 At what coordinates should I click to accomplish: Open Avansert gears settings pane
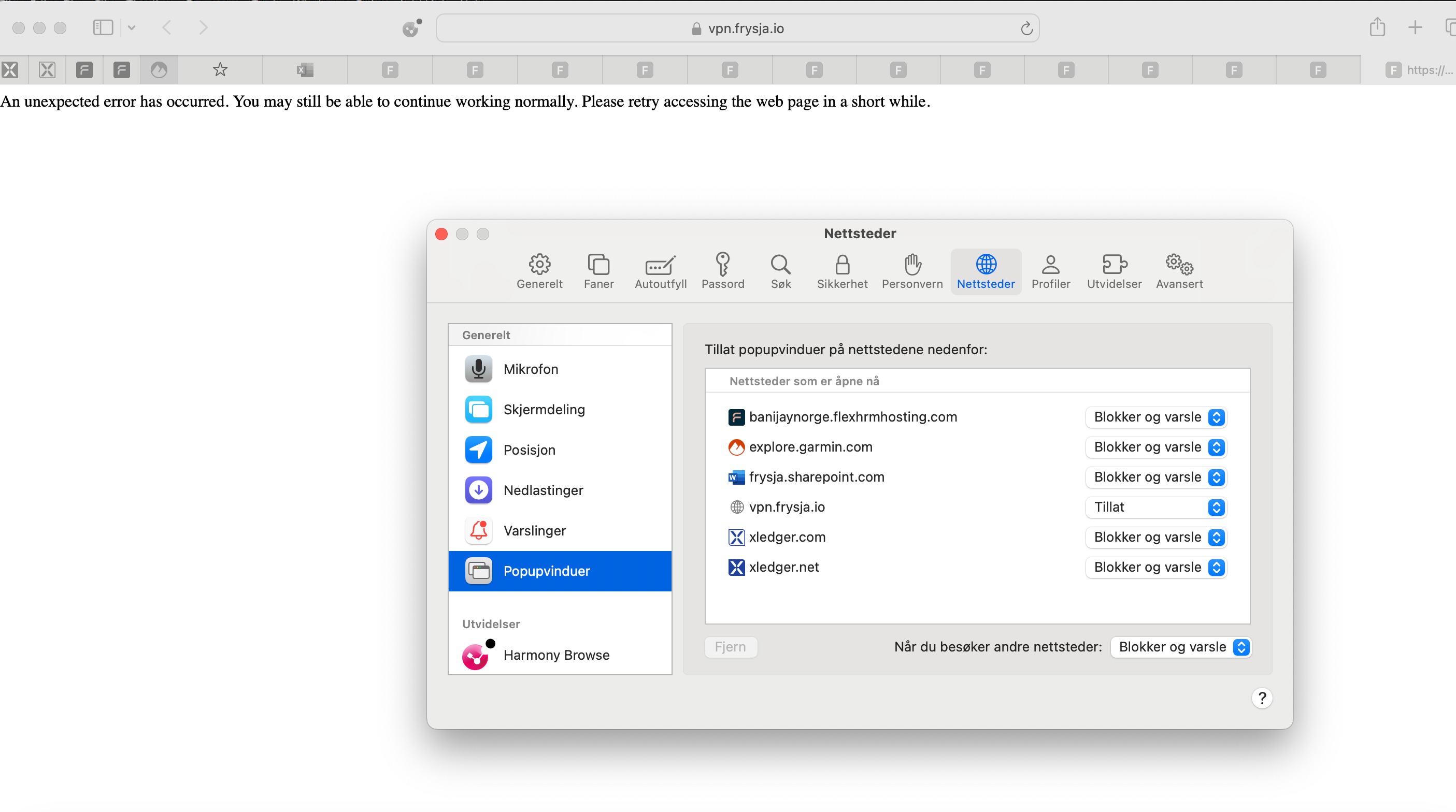(1178, 271)
